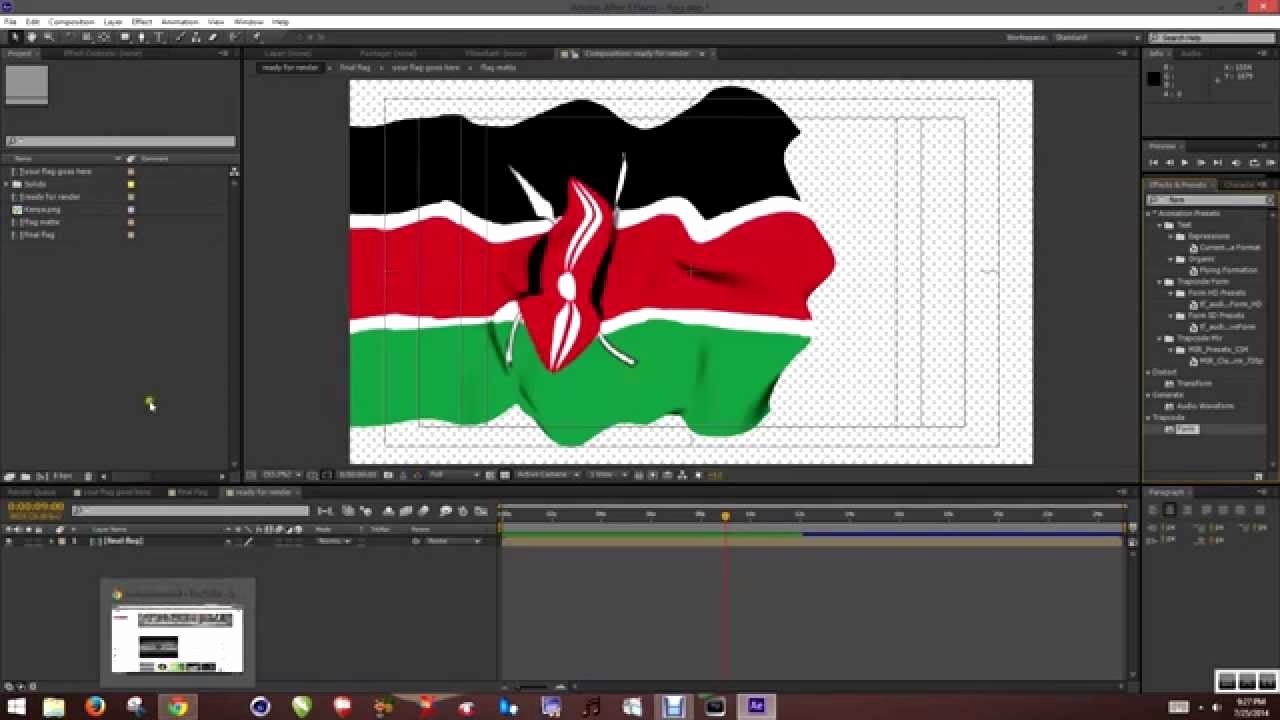Select the Horizontal Type tool
The height and width of the screenshot is (720, 1280).
point(158,37)
